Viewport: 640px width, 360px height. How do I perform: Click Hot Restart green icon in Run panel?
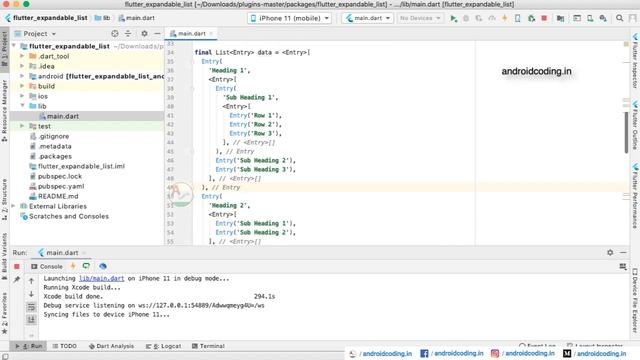(x=86, y=266)
